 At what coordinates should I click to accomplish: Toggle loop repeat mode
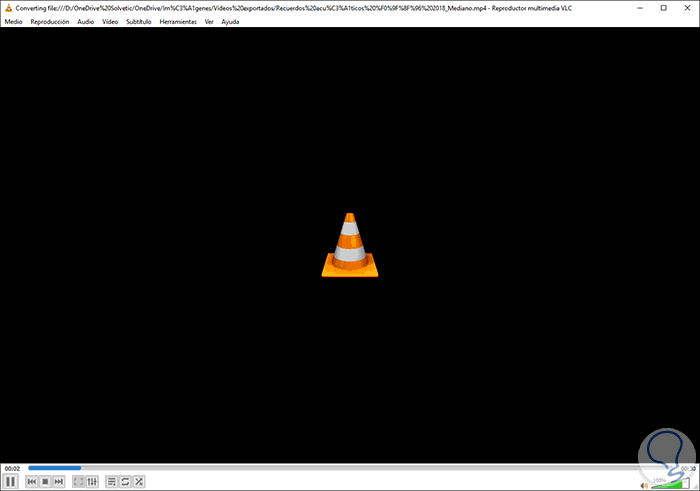click(125, 482)
